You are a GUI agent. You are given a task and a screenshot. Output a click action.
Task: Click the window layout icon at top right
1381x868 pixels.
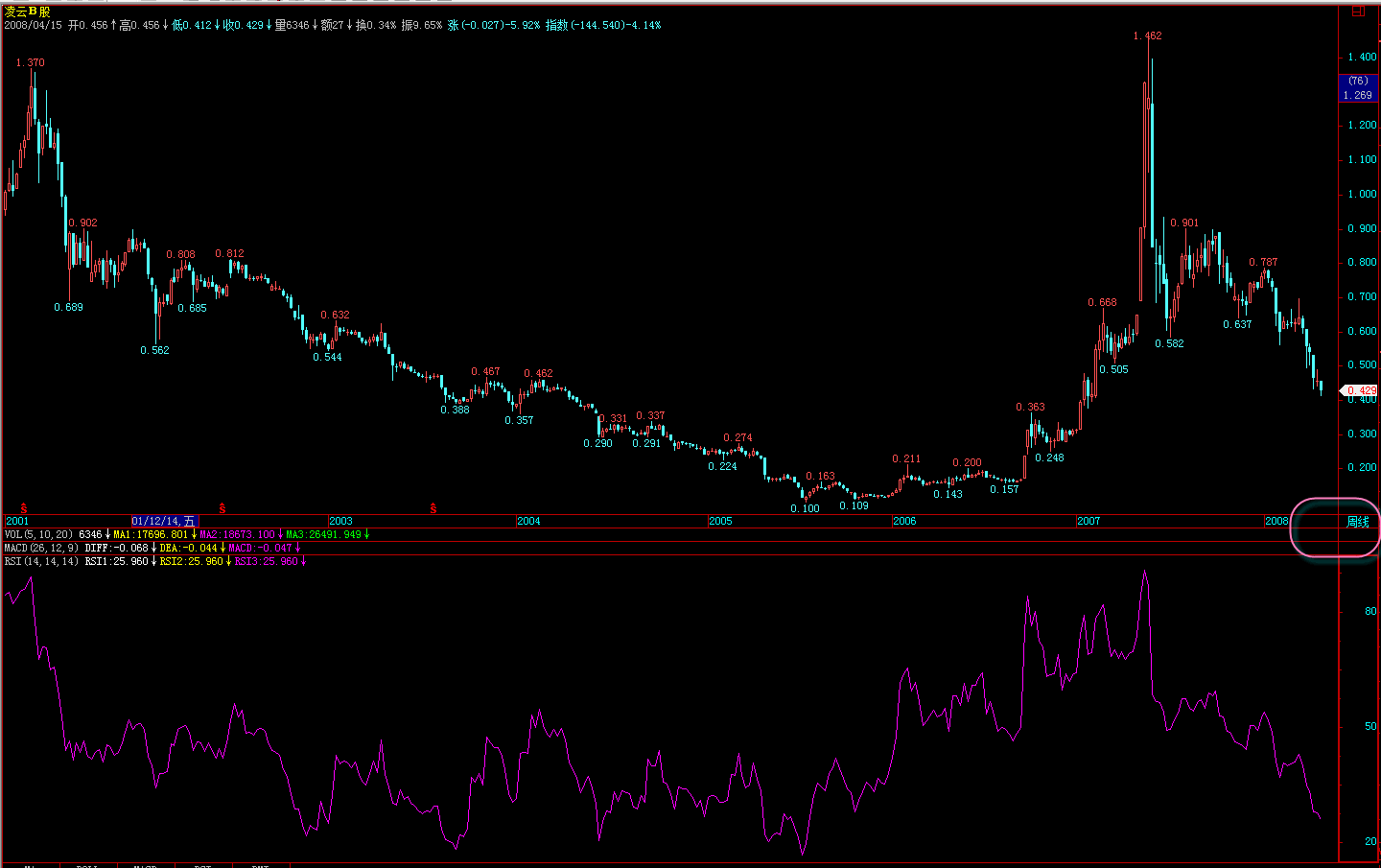click(x=1358, y=11)
